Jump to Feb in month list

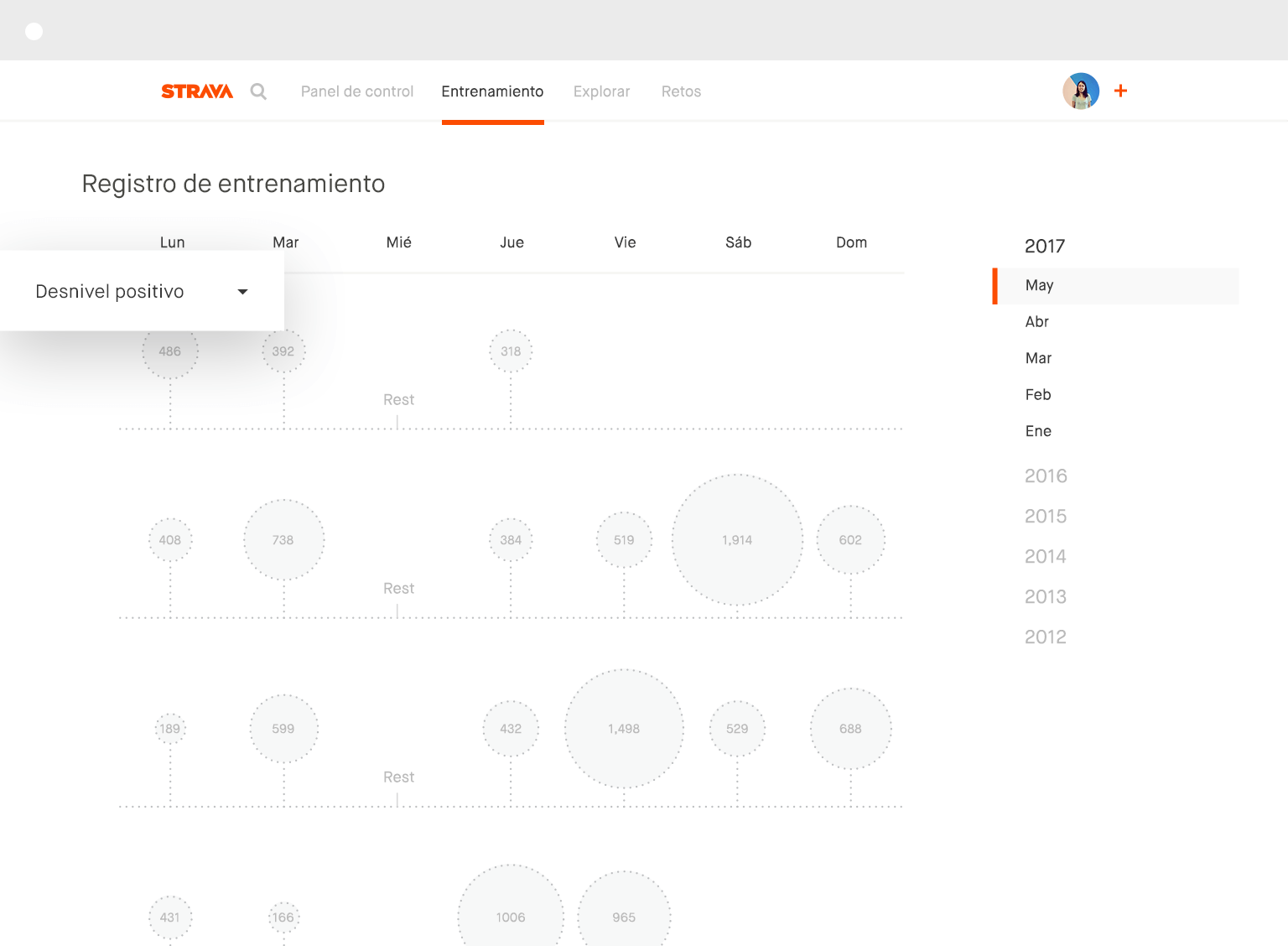[x=1038, y=395]
